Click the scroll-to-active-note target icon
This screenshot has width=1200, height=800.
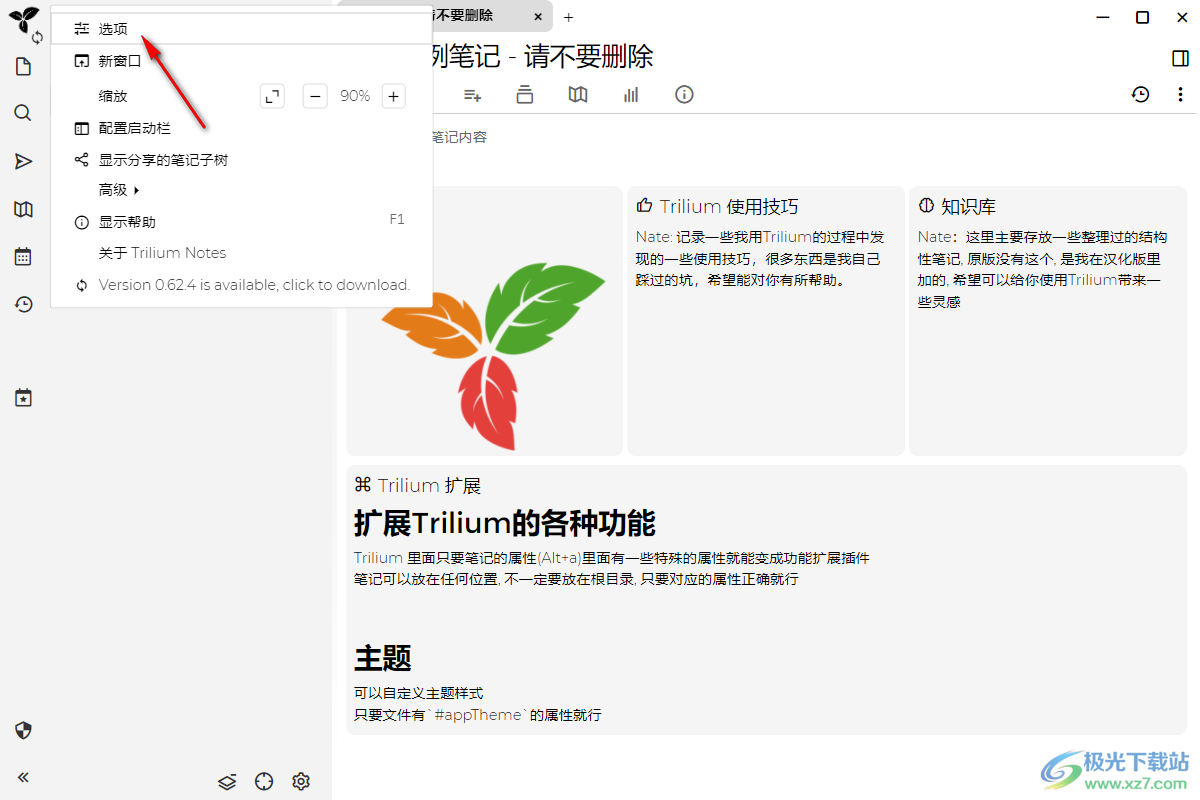[x=264, y=781]
